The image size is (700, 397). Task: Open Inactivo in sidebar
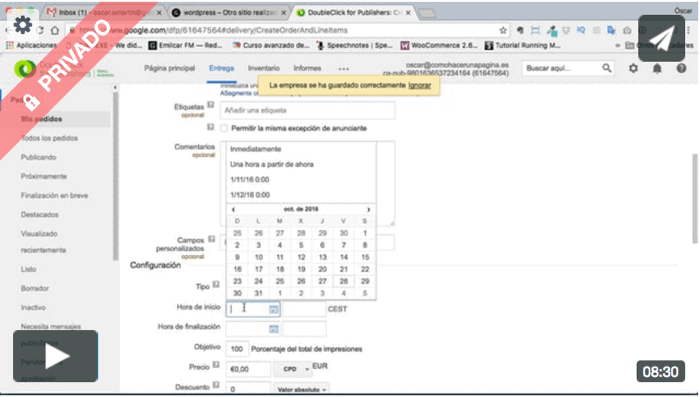(33, 308)
